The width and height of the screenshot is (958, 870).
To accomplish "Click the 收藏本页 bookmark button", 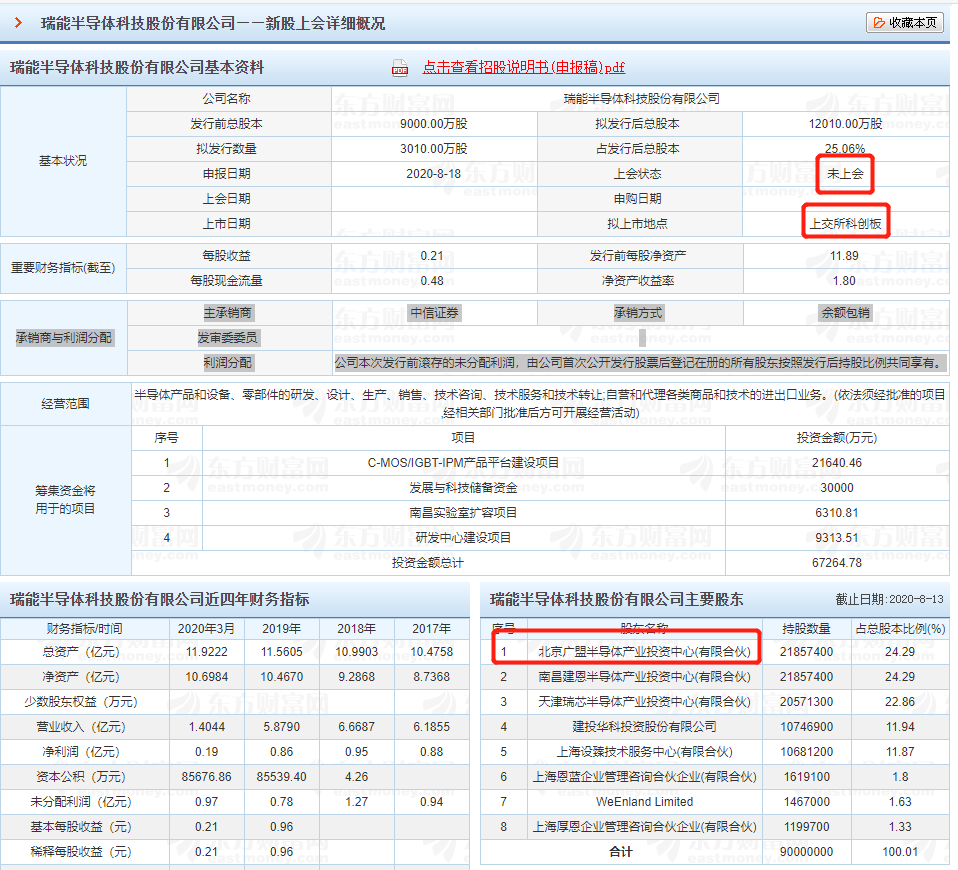I will coord(905,23).
